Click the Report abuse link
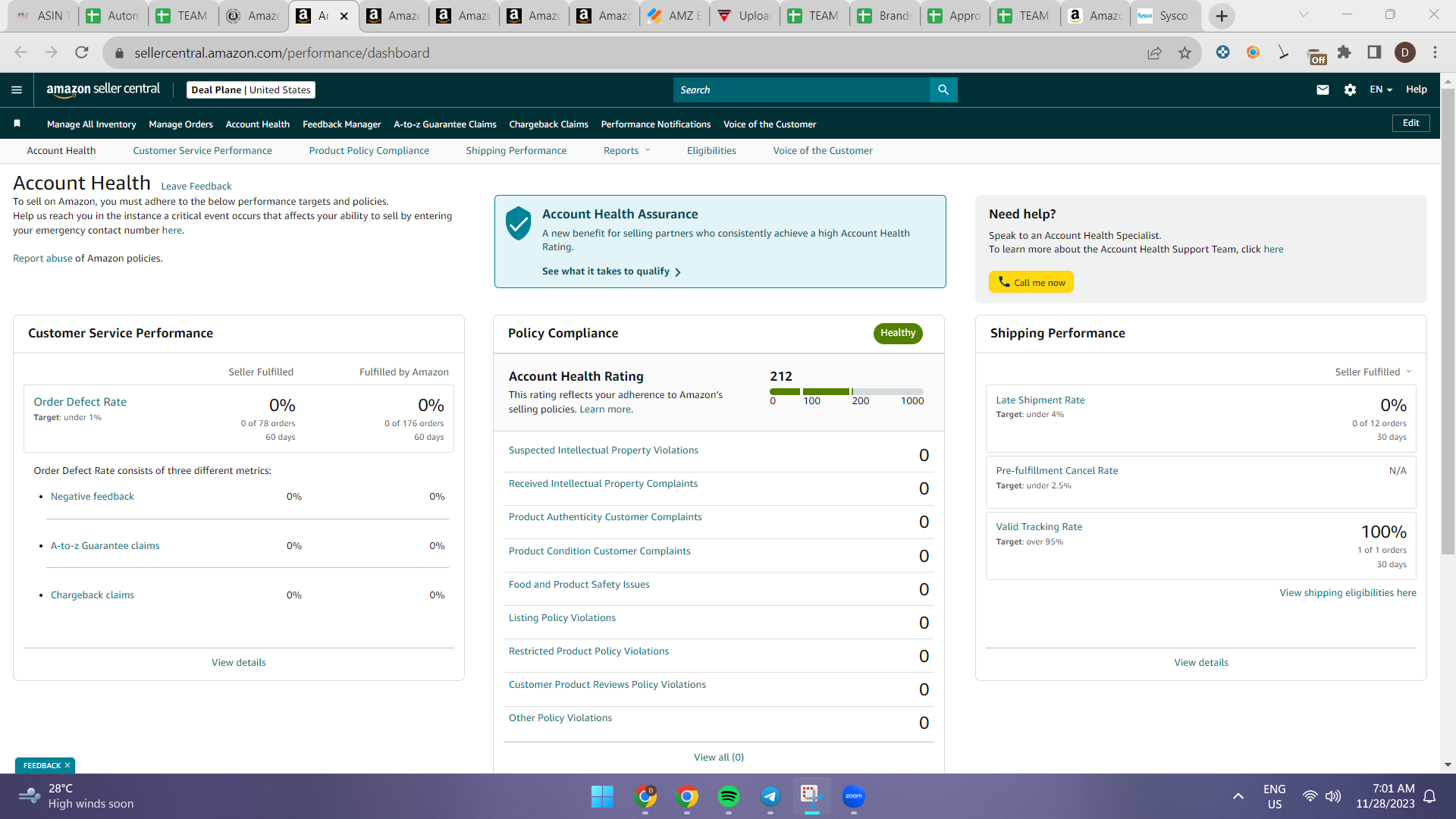The width and height of the screenshot is (1456, 819). [42, 258]
